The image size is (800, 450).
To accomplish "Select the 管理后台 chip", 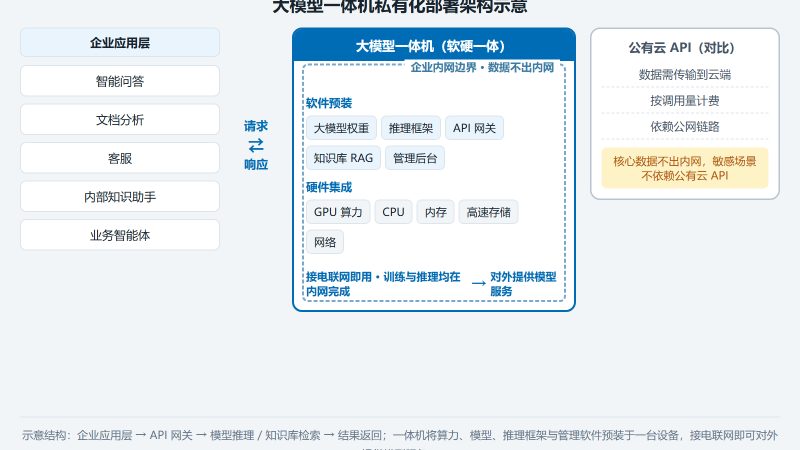I will 415,158.
